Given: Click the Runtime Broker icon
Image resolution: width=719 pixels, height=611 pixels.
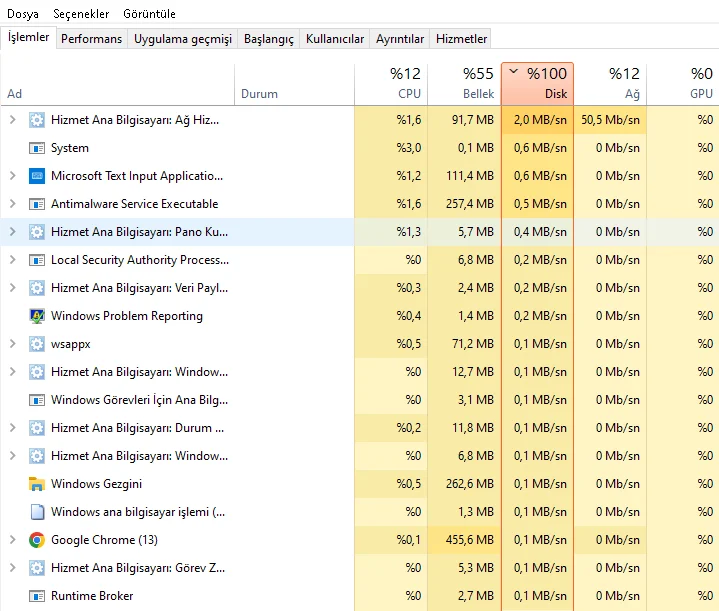Looking at the screenshot, I should click(37, 596).
